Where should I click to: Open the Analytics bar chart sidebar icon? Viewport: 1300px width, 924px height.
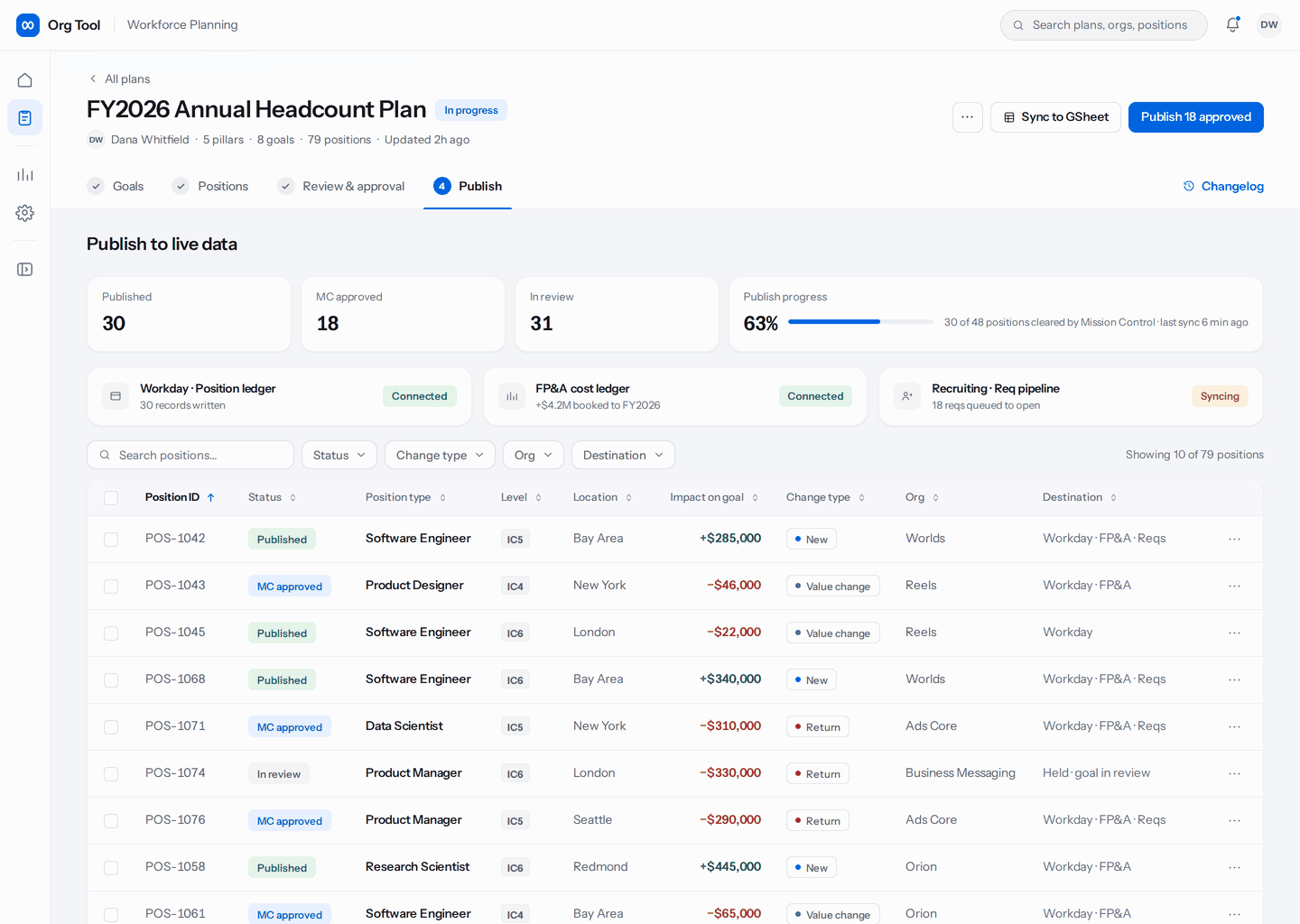point(25,174)
